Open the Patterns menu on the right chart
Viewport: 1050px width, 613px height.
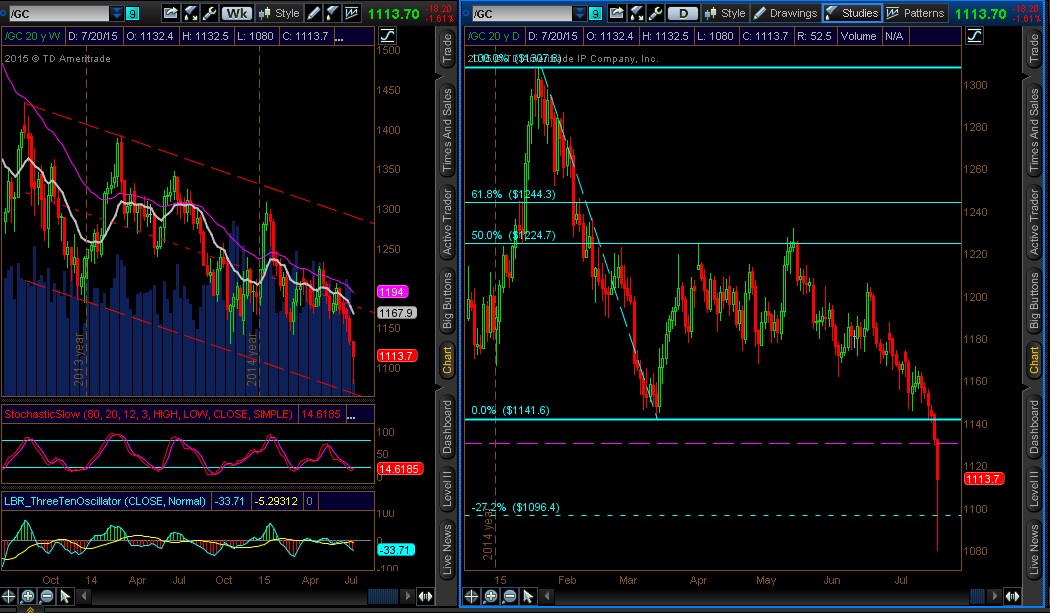[917, 13]
